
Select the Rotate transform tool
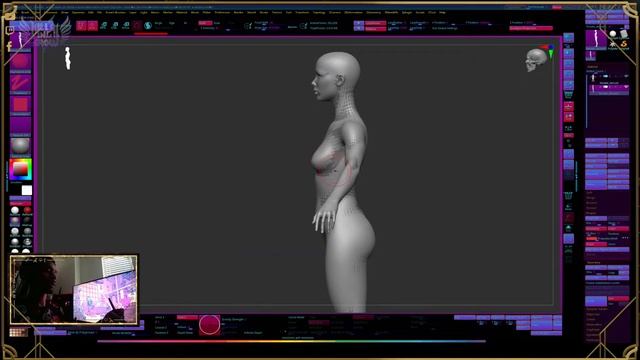coord(127,26)
